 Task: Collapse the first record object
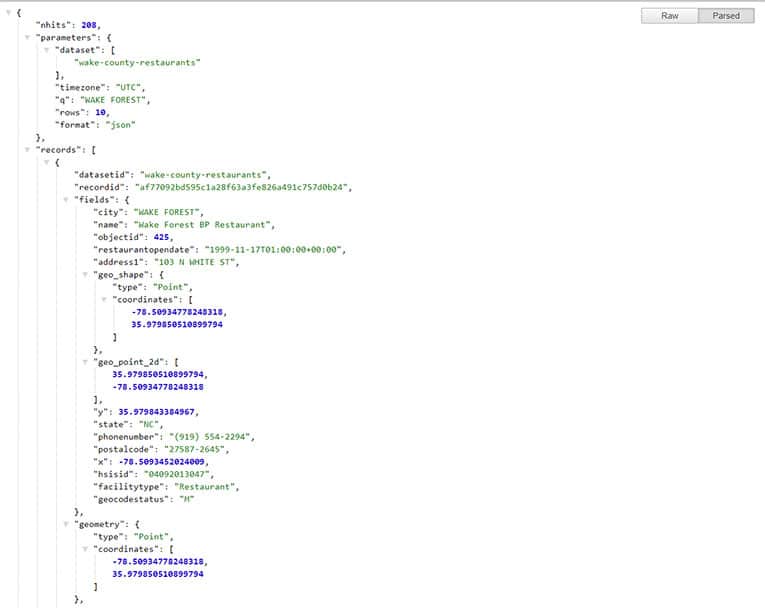coord(47,162)
